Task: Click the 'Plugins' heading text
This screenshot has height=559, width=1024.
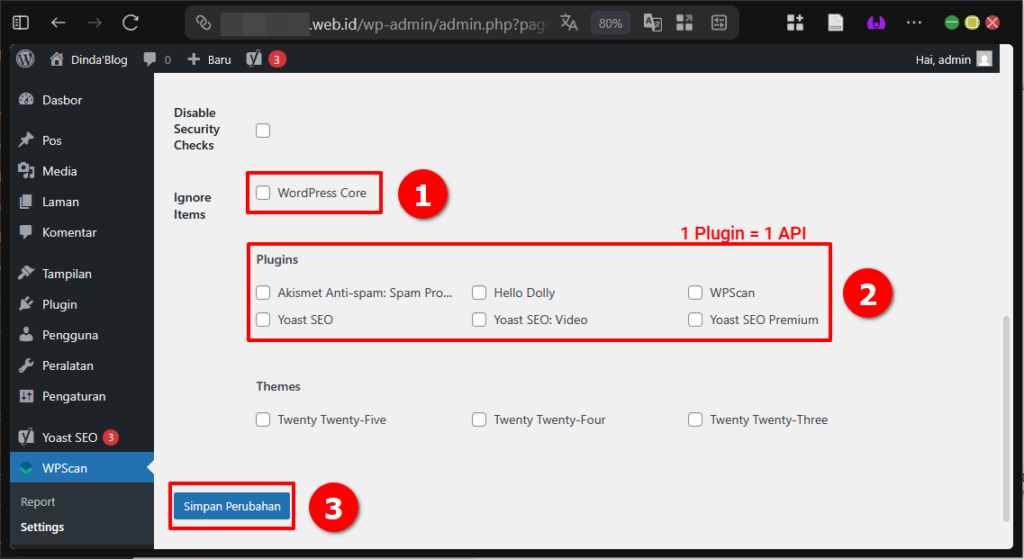Action: coord(277,259)
